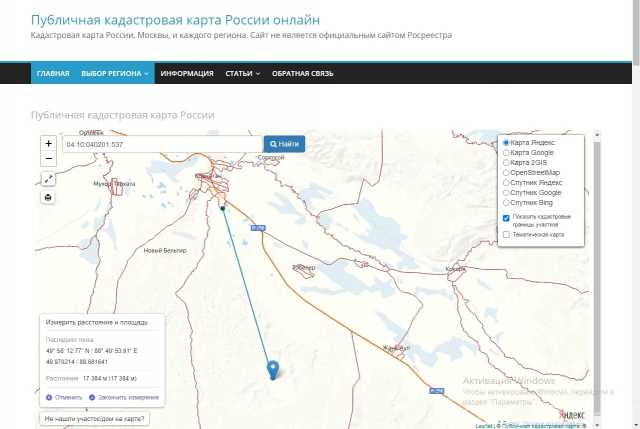Image resolution: width=640 pixels, height=429 pixels.
Task: Toggle cadastral parcel boundaries checkbox
Action: [x=506, y=218]
